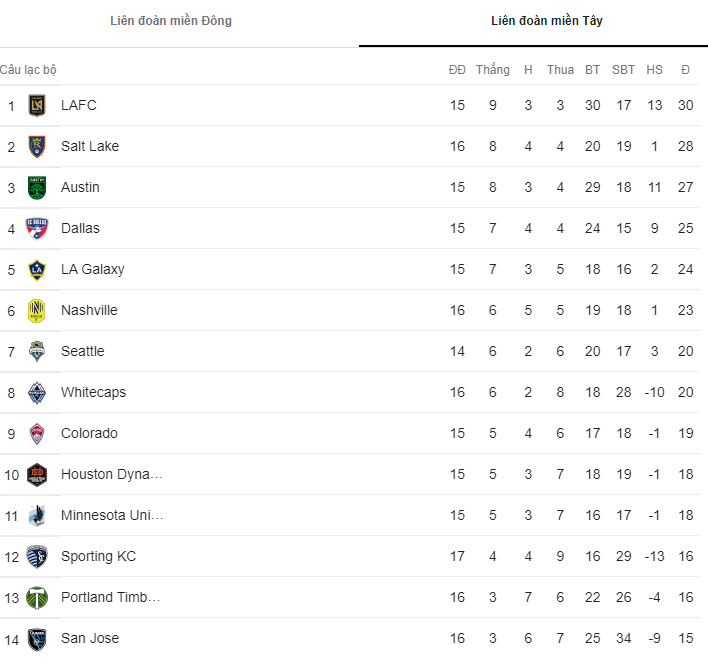Click the Sporting KC crest
Viewport: 708px width, 662px height.
click(x=37, y=556)
